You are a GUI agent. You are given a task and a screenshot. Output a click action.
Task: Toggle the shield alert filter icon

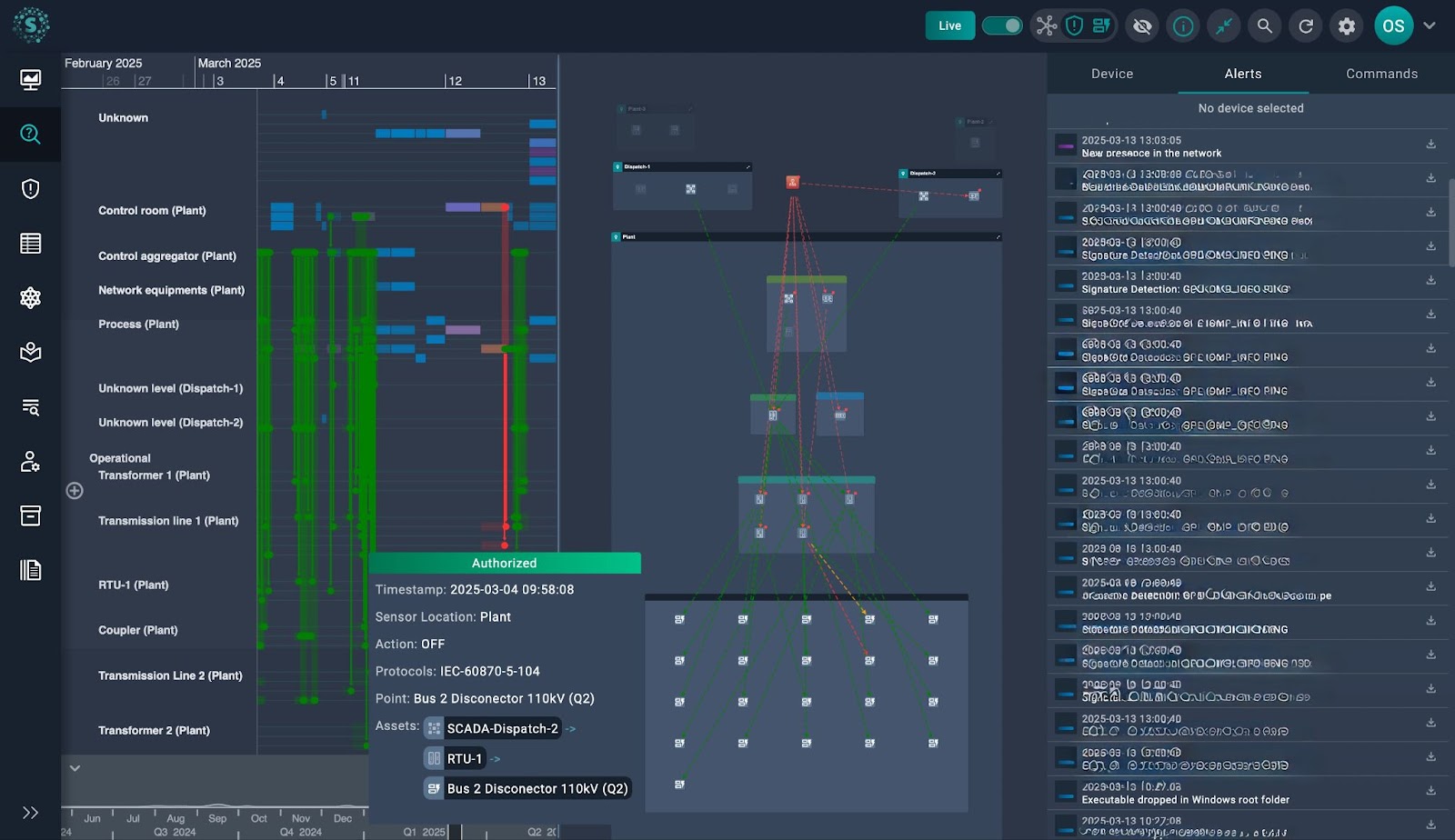coord(1074,25)
